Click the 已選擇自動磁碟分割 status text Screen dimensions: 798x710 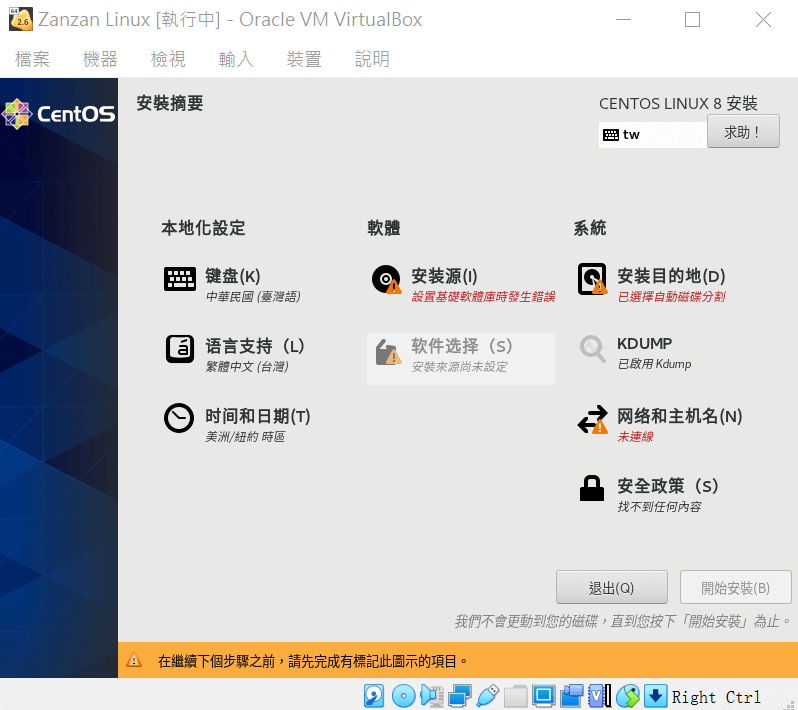click(x=671, y=297)
